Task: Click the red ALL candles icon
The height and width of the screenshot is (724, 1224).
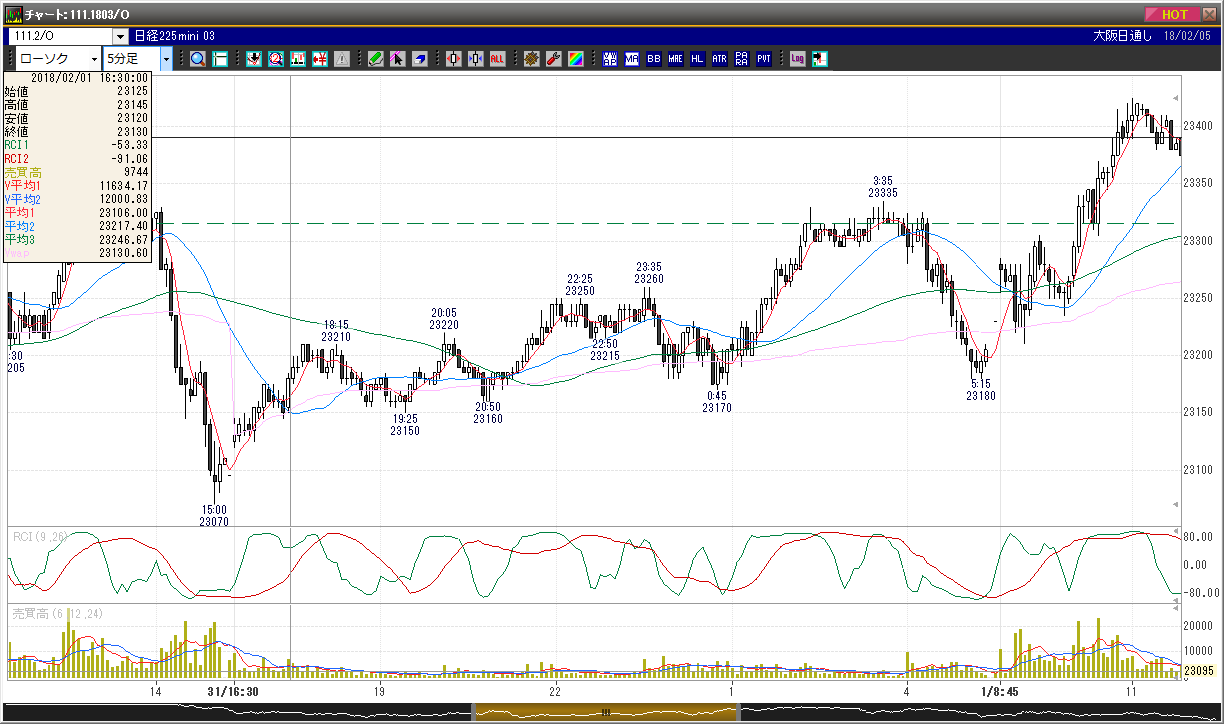Action: [x=497, y=58]
